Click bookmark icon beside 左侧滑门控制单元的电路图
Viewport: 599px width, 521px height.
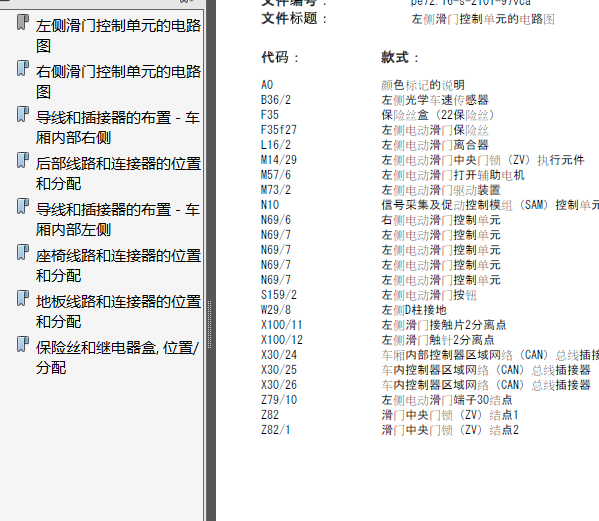(23, 22)
